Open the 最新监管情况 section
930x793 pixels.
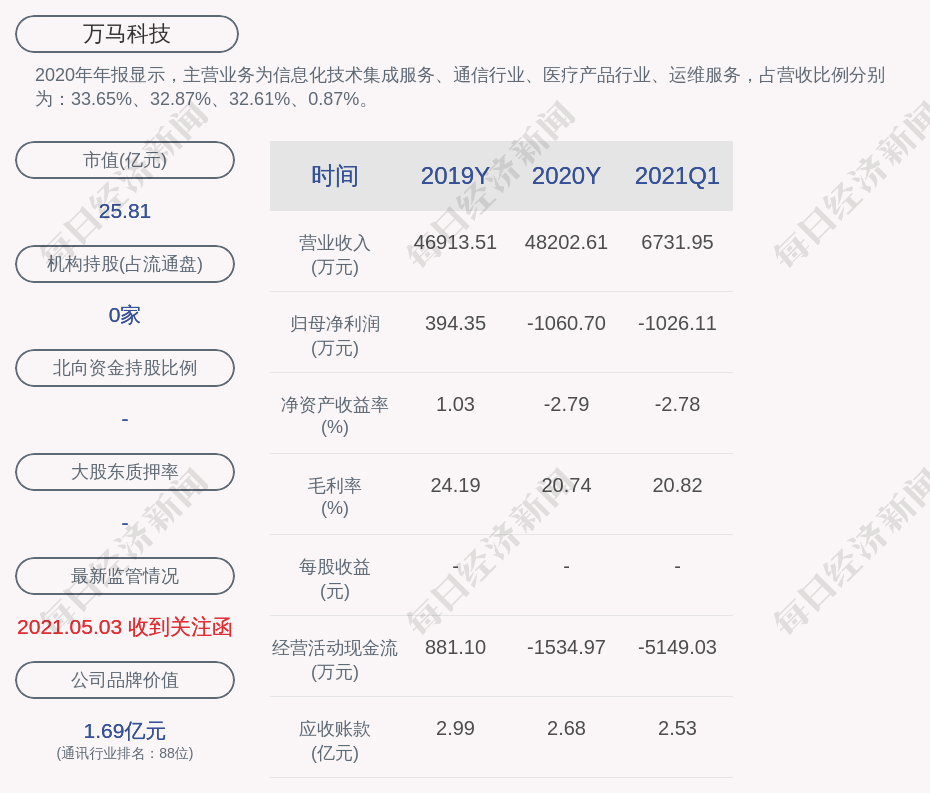pos(124,575)
